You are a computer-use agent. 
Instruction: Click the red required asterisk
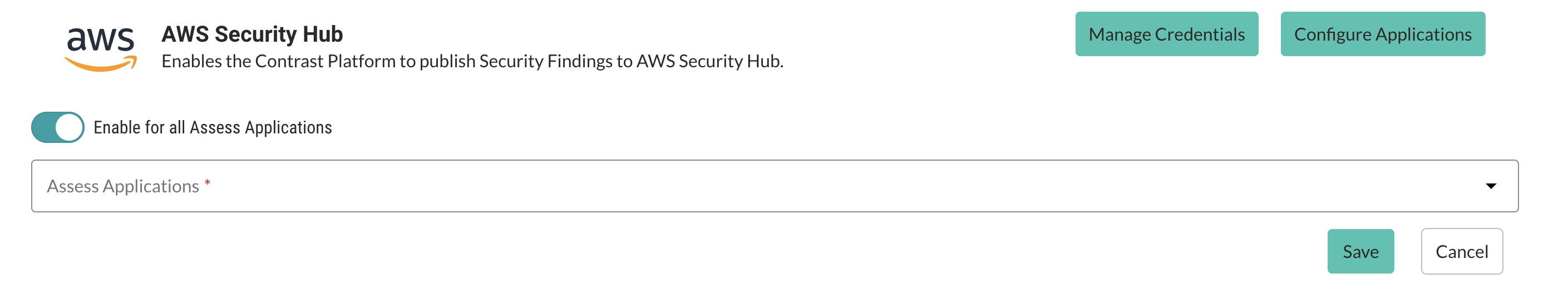(x=207, y=182)
